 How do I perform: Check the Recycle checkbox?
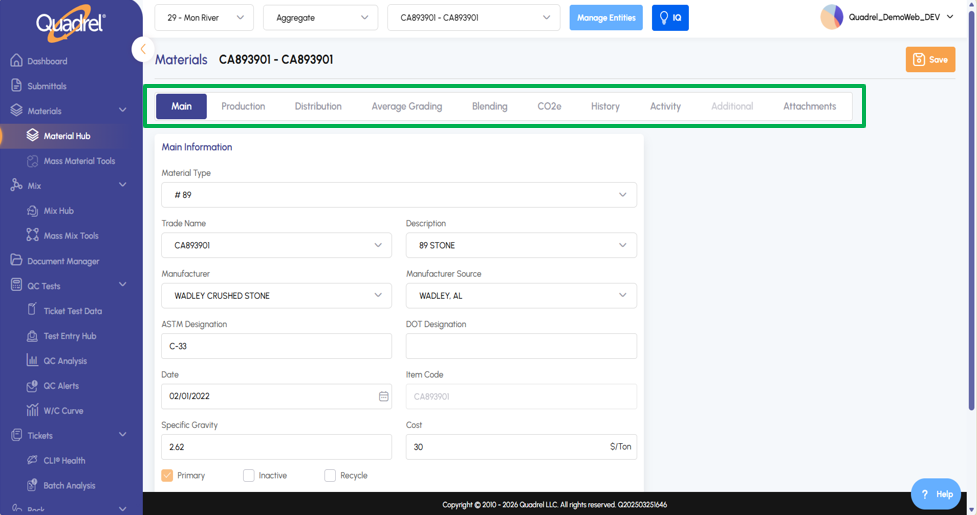click(330, 475)
